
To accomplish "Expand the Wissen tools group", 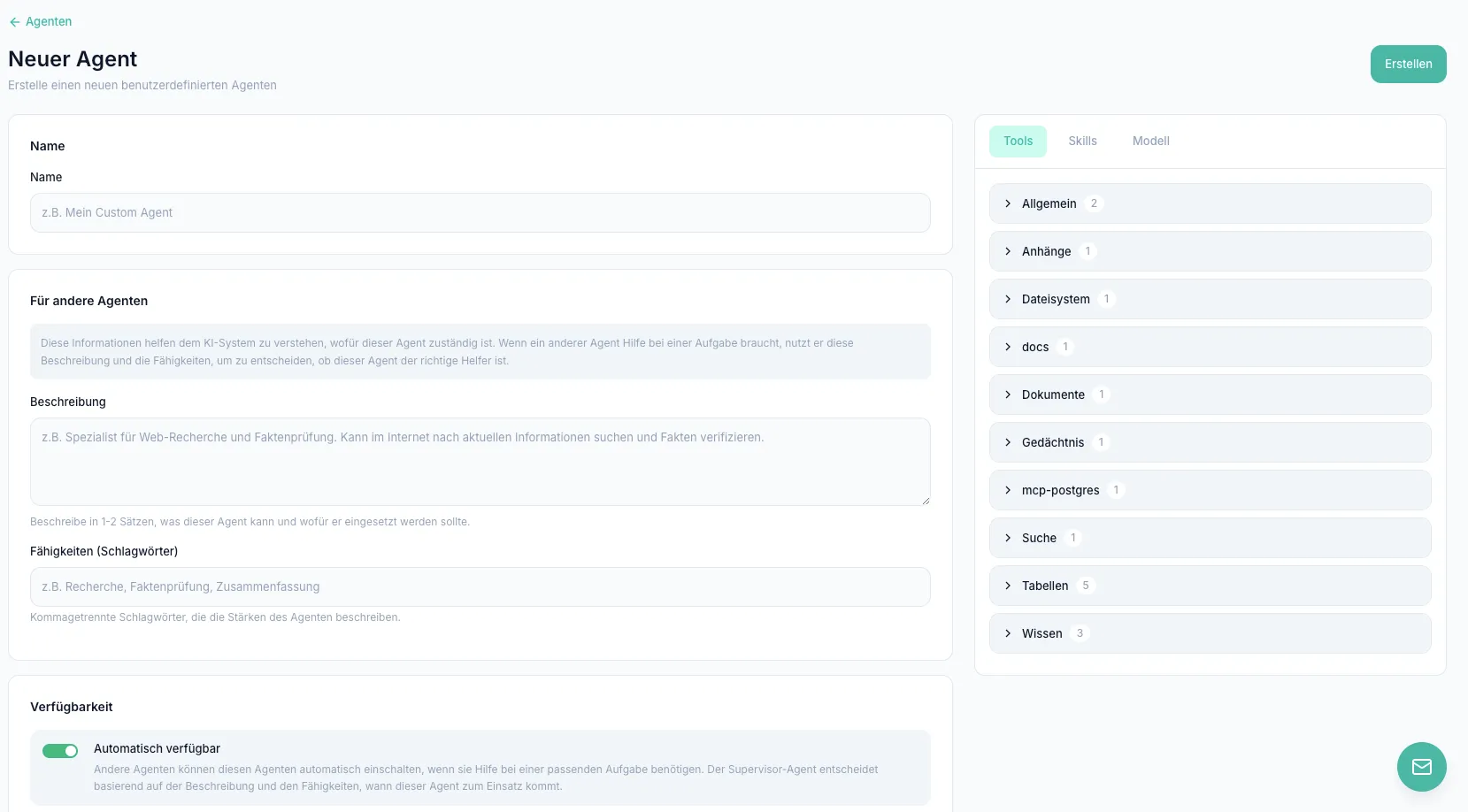I will click(1210, 633).
